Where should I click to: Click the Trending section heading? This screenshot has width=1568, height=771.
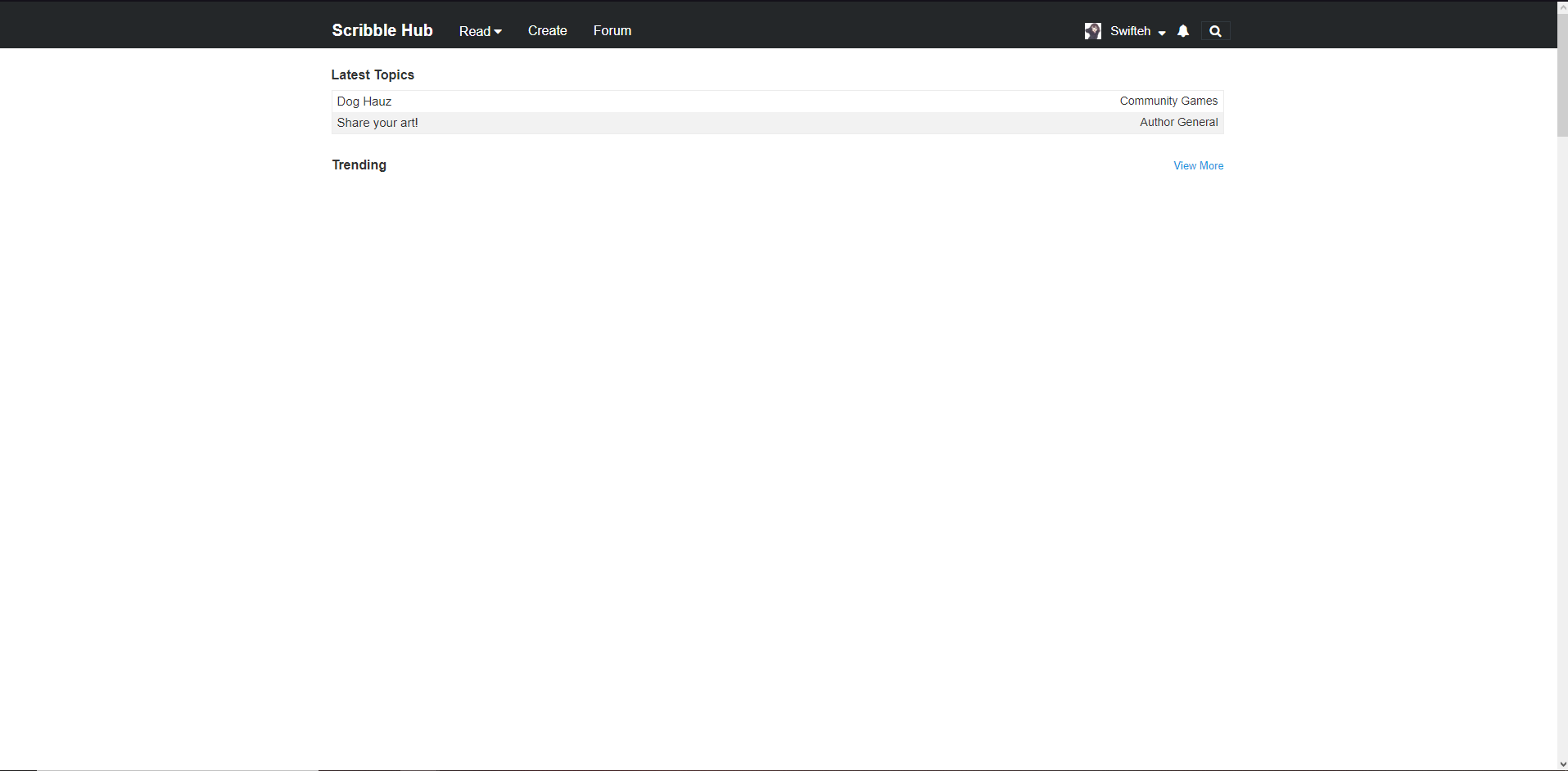(x=359, y=165)
